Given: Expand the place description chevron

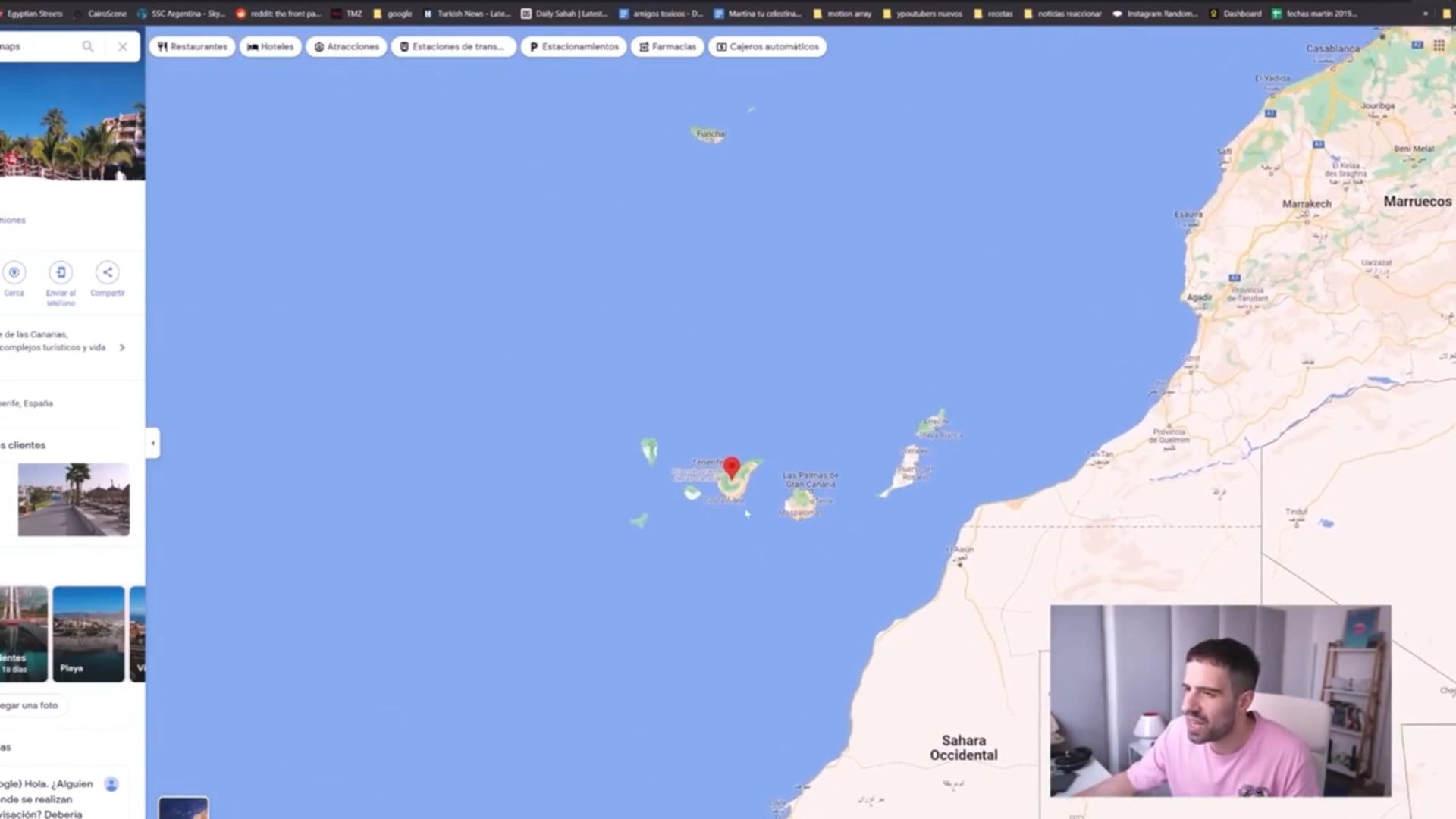Looking at the screenshot, I should 122,347.
